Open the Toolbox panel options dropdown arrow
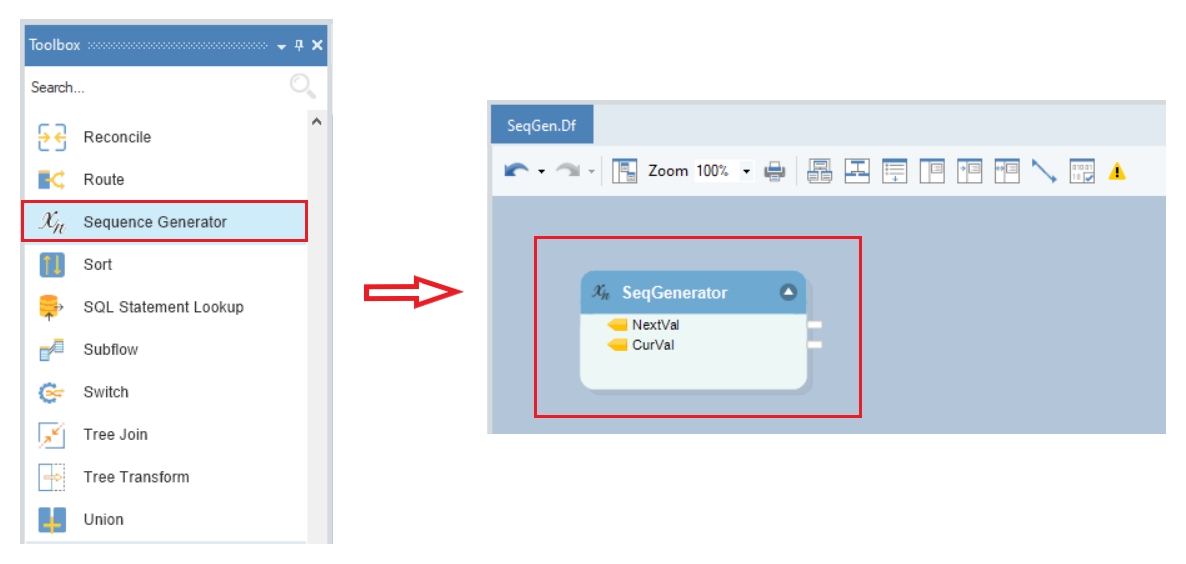 tap(282, 47)
